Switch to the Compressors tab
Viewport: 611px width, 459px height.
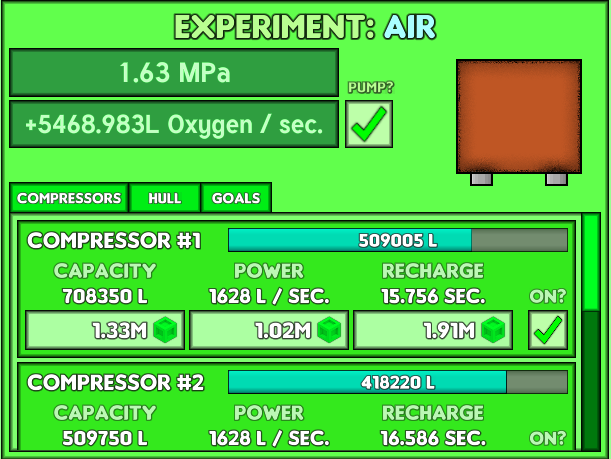point(69,198)
